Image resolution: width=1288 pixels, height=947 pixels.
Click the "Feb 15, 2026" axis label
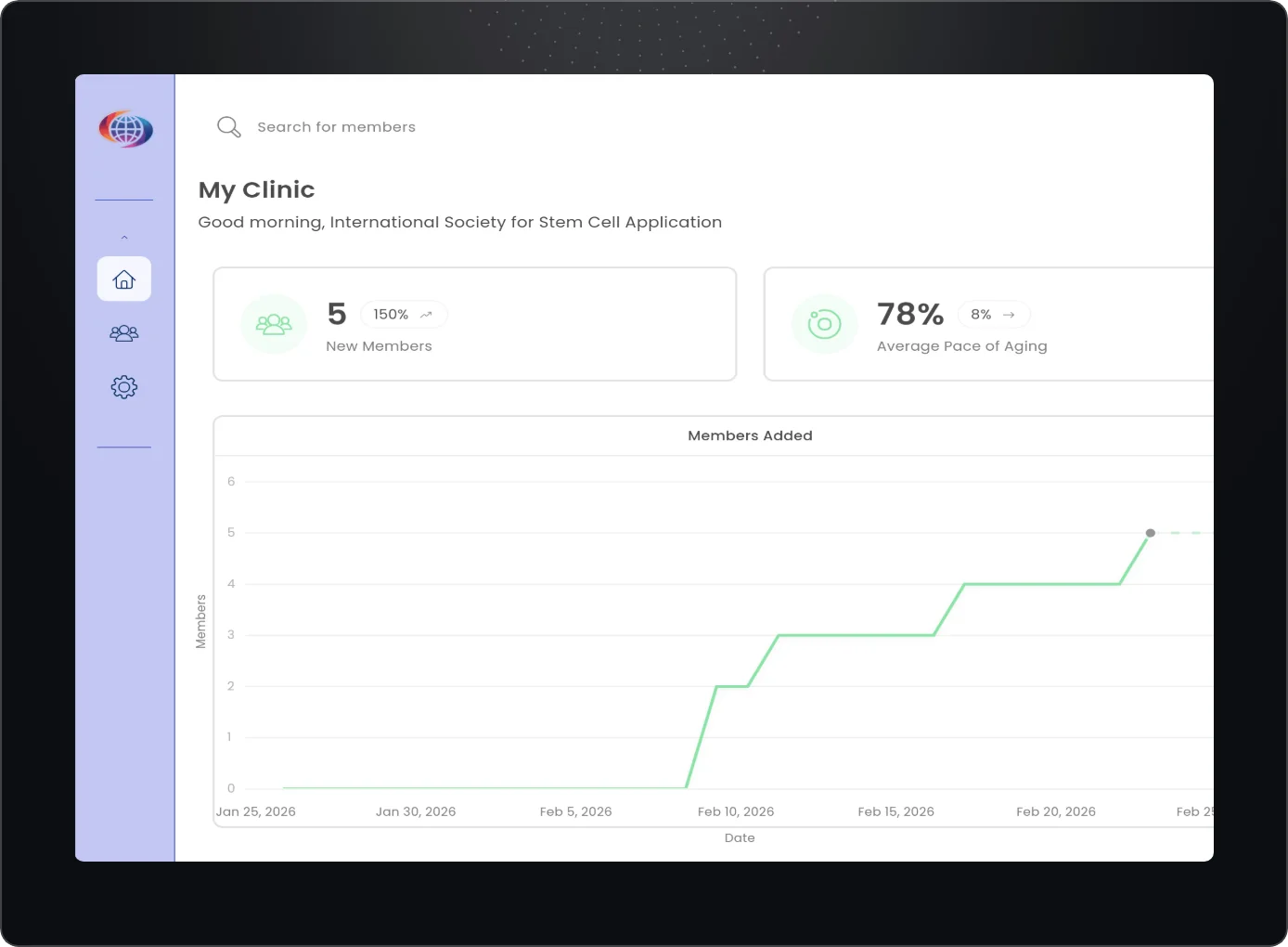896,811
